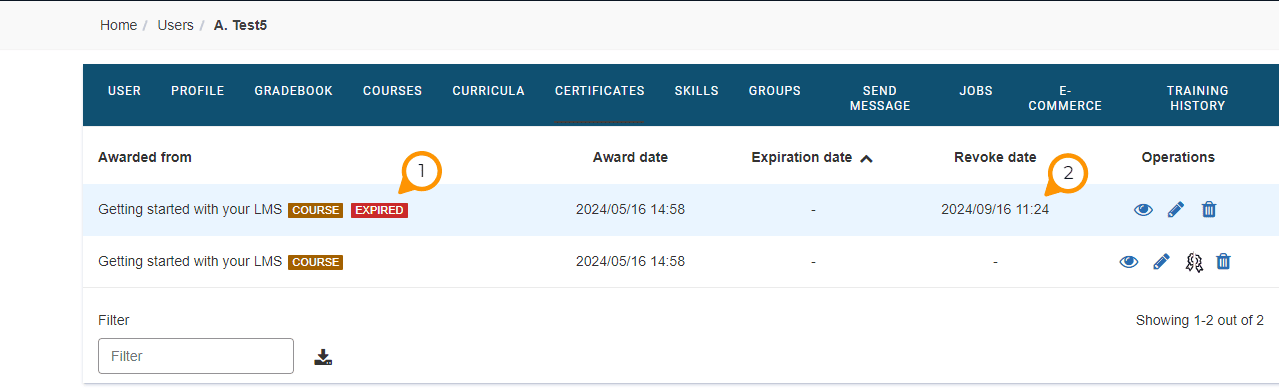The image size is (1279, 388).
Task: Focus the Filter text field
Action: [x=196, y=356]
